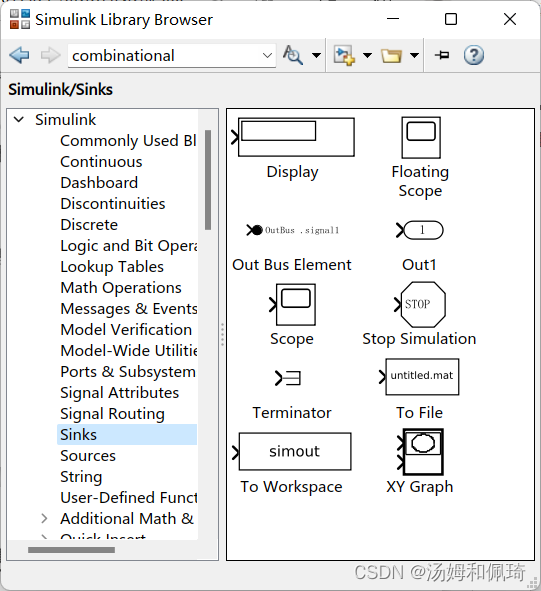Viewport: 541px width, 591px height.
Task: Click the 'Out Bus Element' label text
Action: 291,265
